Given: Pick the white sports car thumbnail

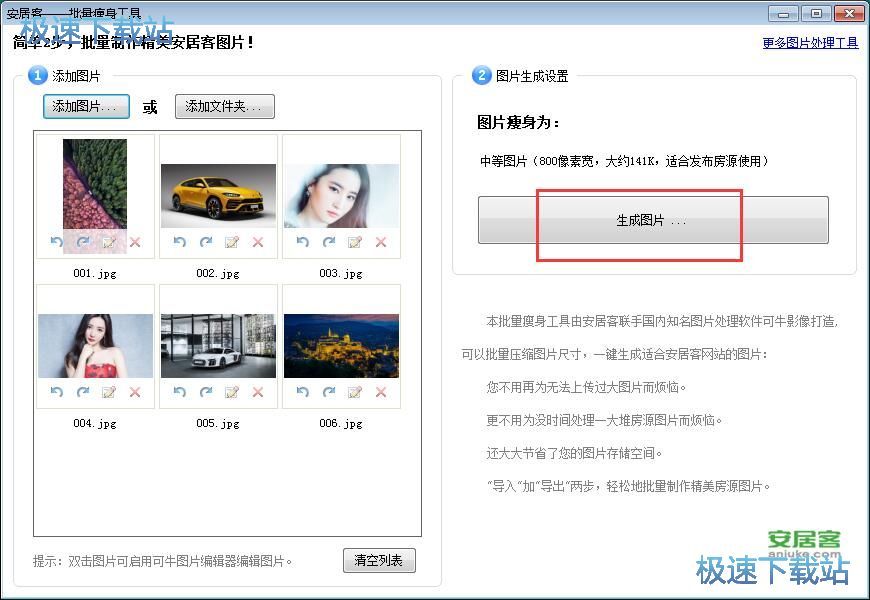Looking at the screenshot, I should pos(218,346).
